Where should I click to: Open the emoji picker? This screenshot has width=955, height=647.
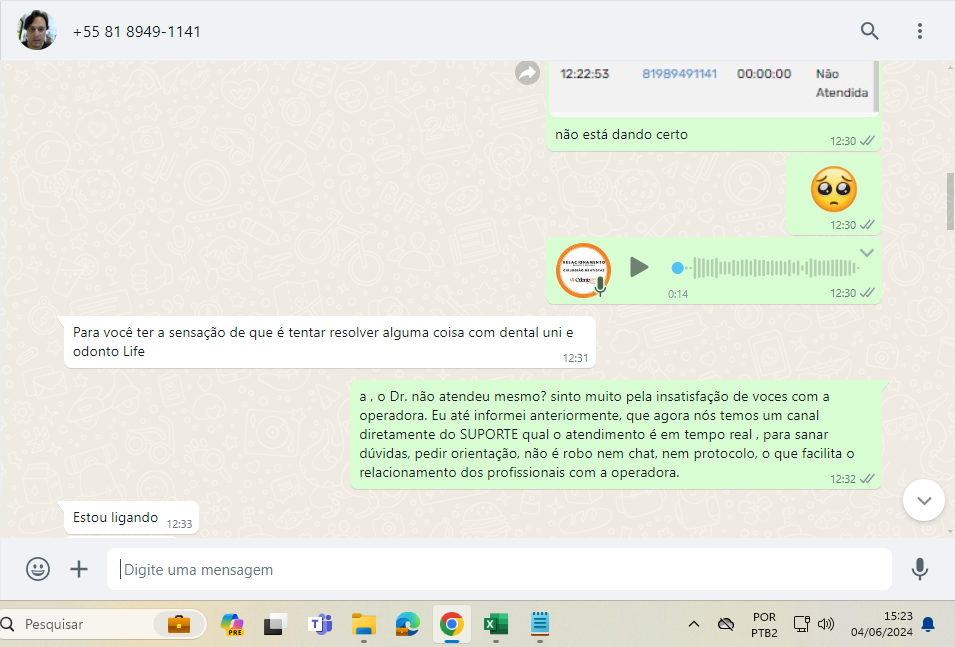(x=38, y=569)
